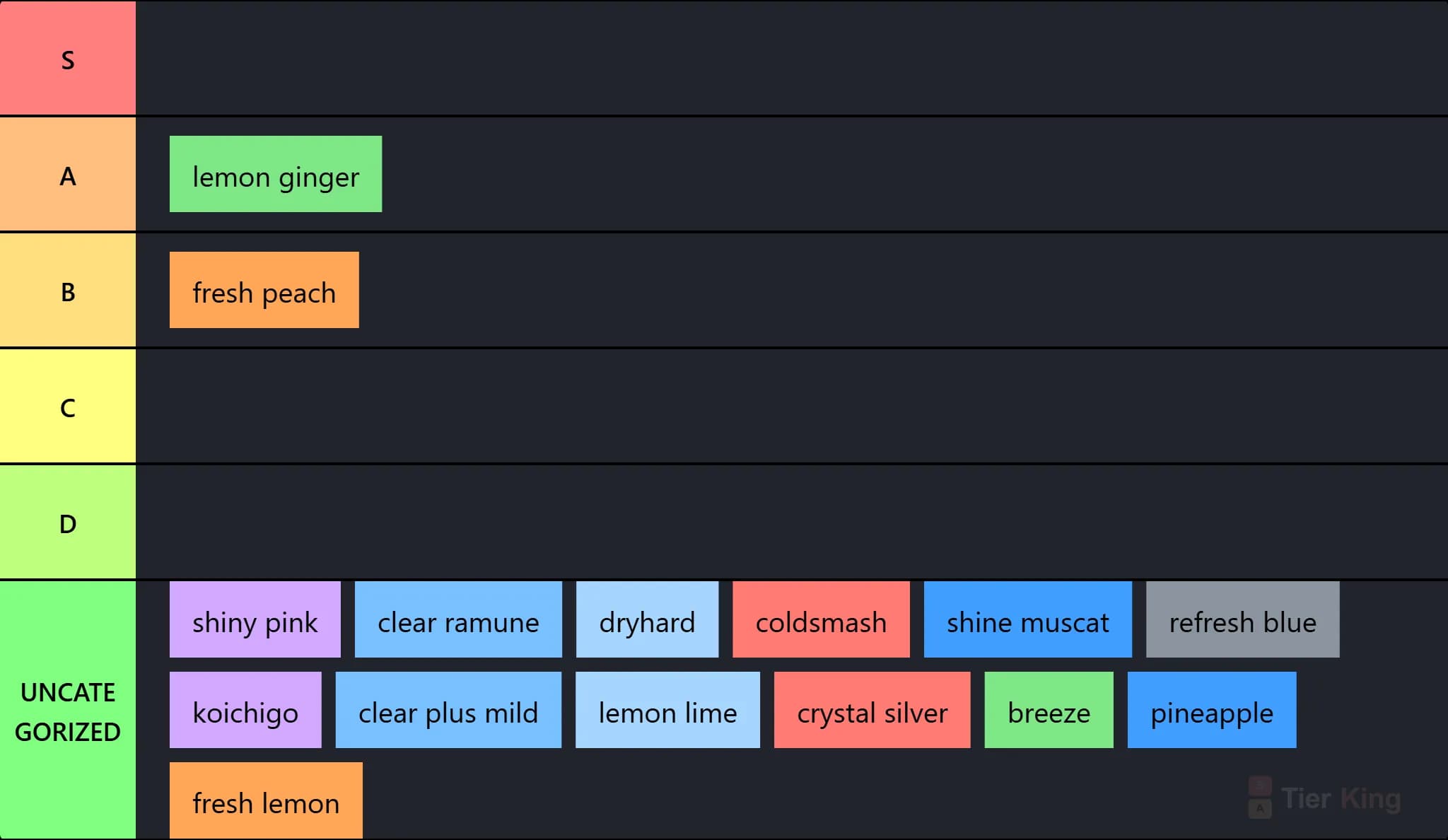Pick the dryhard tile
Viewport: 1448px width, 840px height.
click(647, 619)
